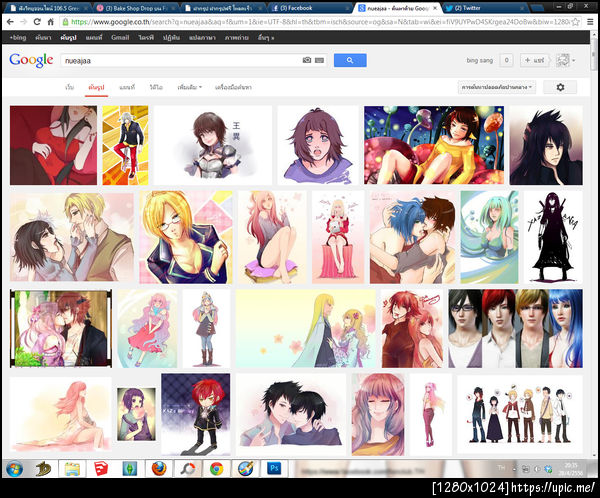Open the crying purple-haired girl thumbnail

click(317, 145)
